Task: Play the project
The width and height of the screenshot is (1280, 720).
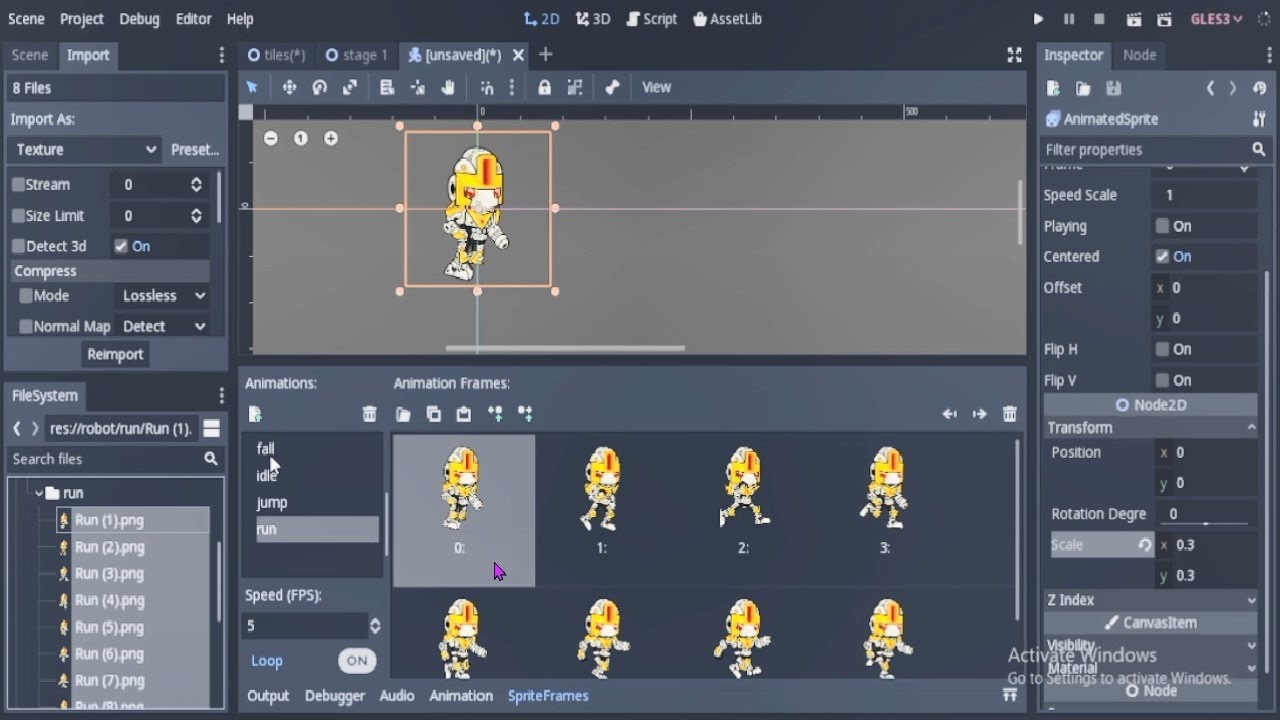Action: coord(1038,19)
